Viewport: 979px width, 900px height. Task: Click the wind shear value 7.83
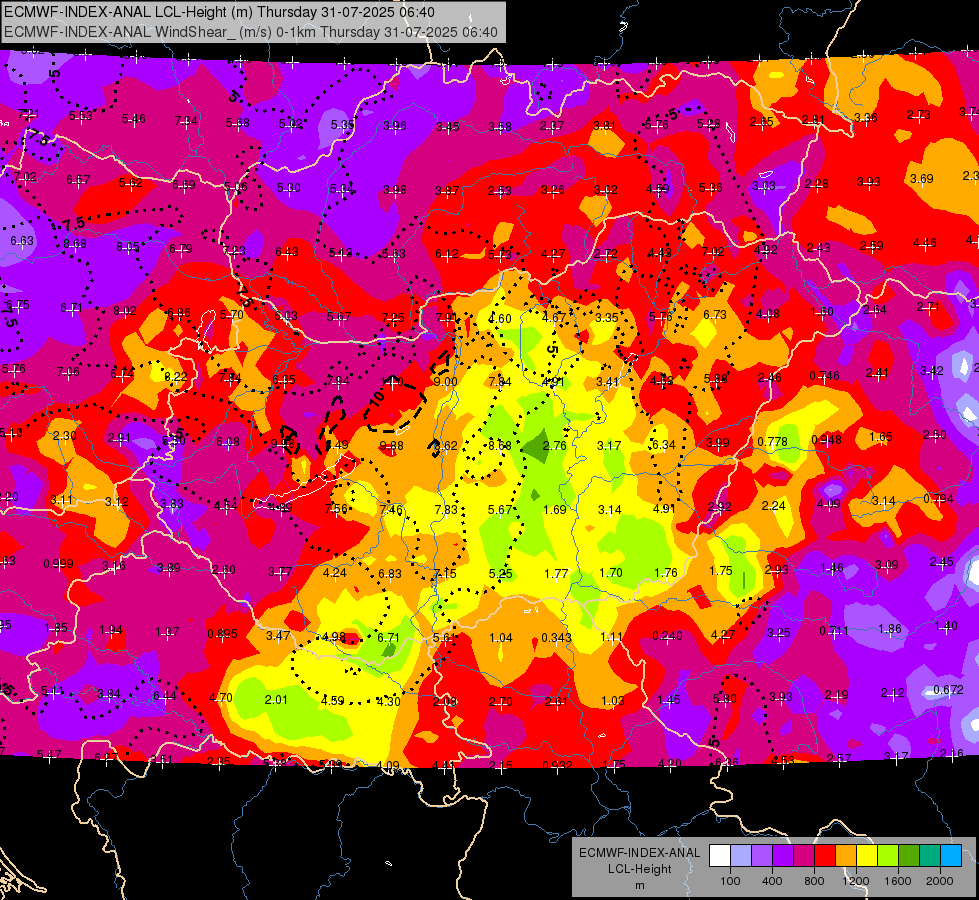(446, 510)
